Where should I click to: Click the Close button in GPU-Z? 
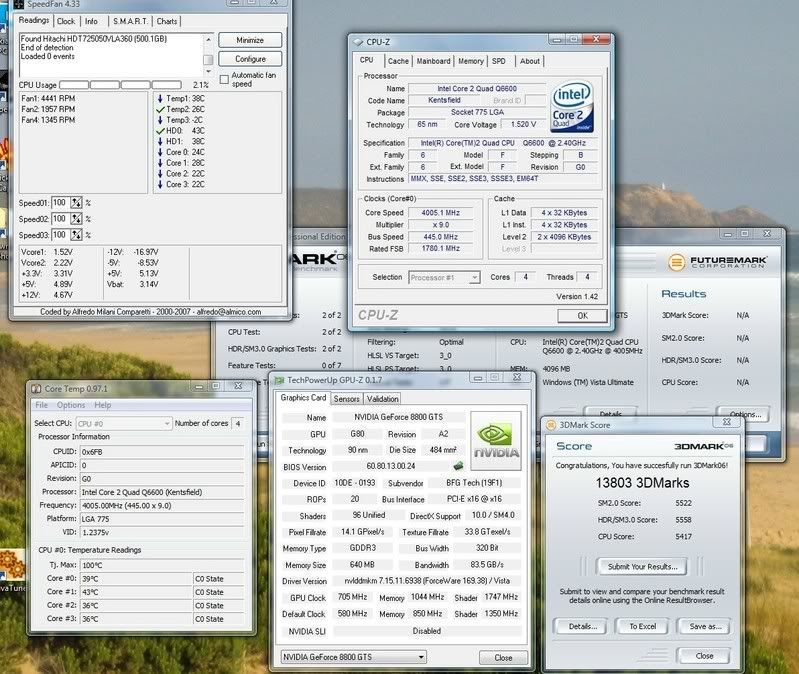coord(503,658)
